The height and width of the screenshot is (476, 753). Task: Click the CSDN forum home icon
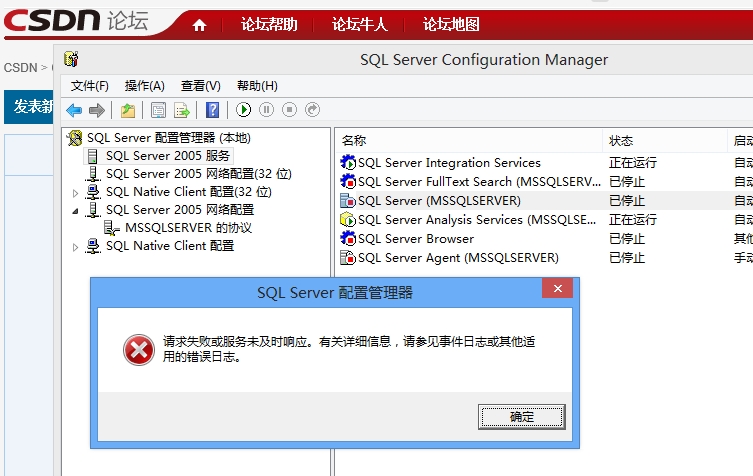[199, 25]
